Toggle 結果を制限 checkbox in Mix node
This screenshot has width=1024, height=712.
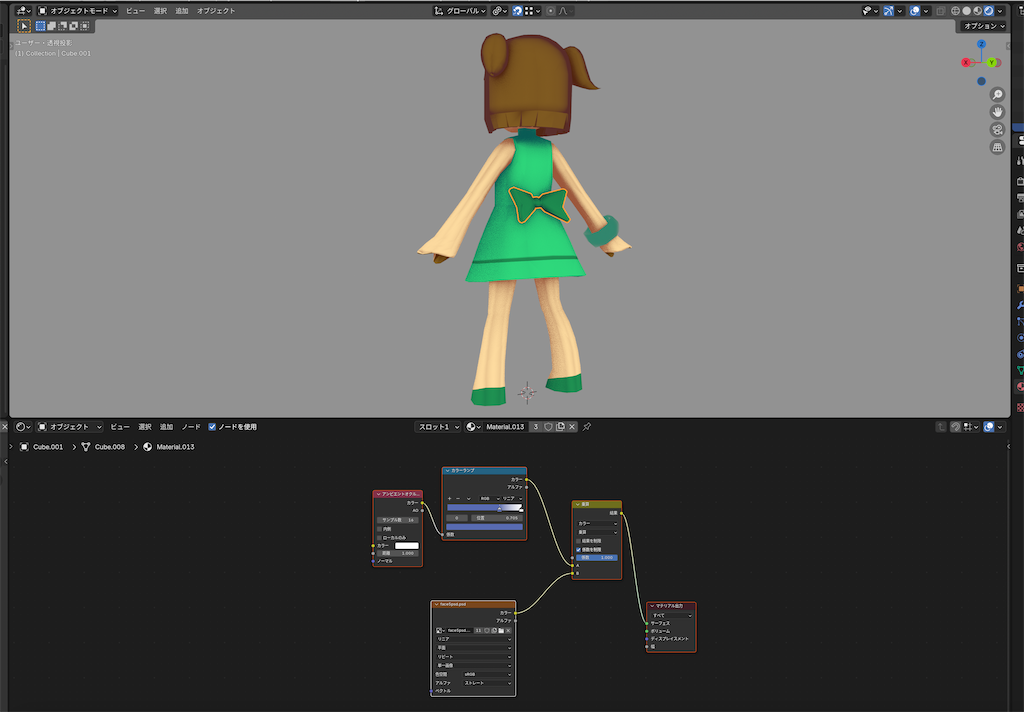tap(579, 541)
